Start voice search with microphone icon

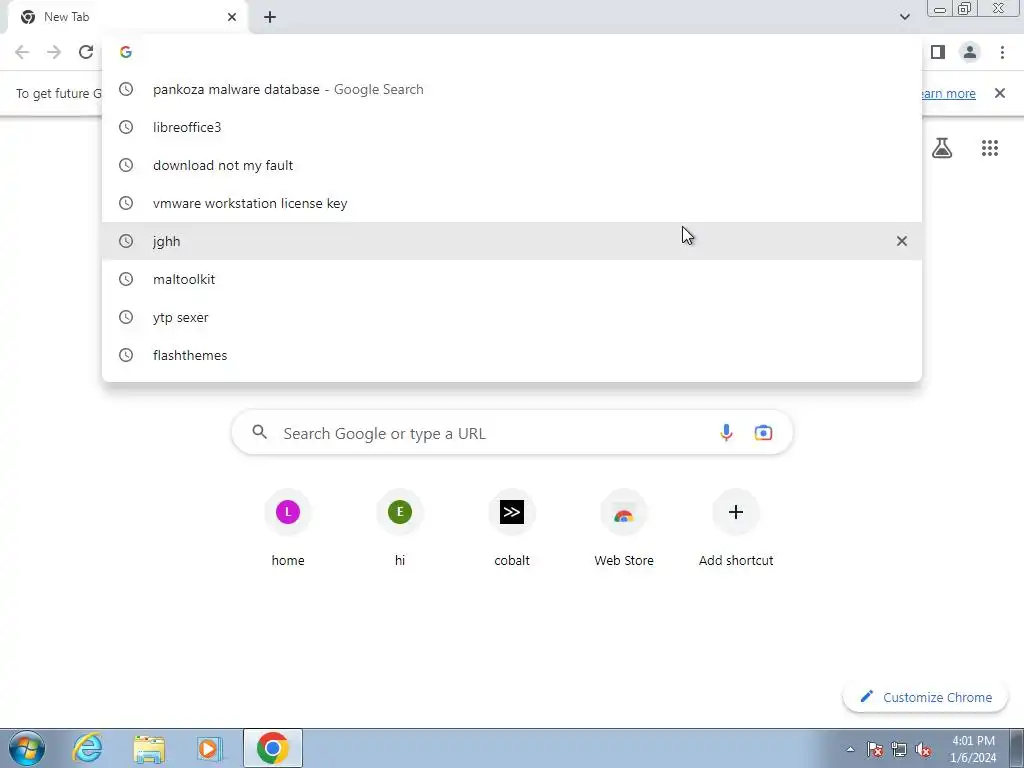click(726, 433)
